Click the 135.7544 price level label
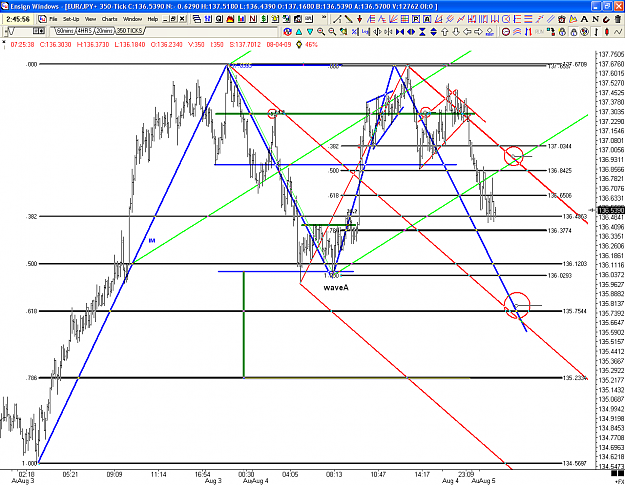The image size is (625, 485). (574, 311)
